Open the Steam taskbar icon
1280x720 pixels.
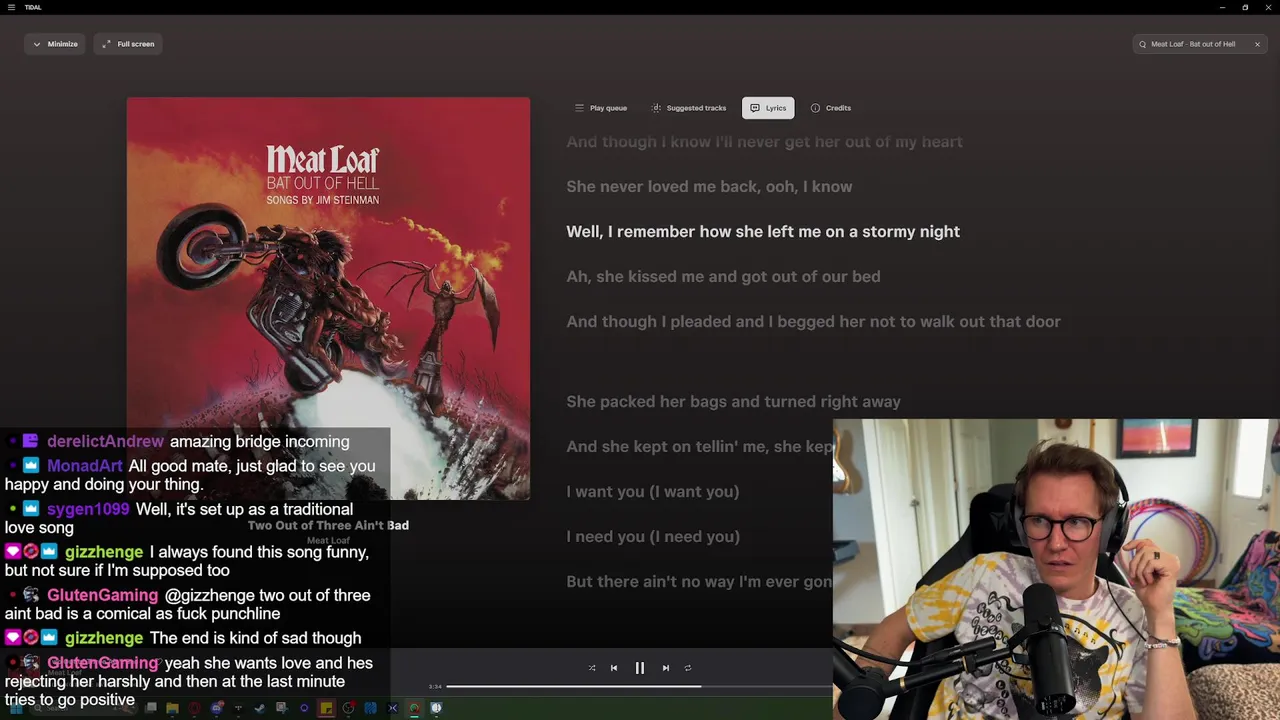tap(260, 708)
